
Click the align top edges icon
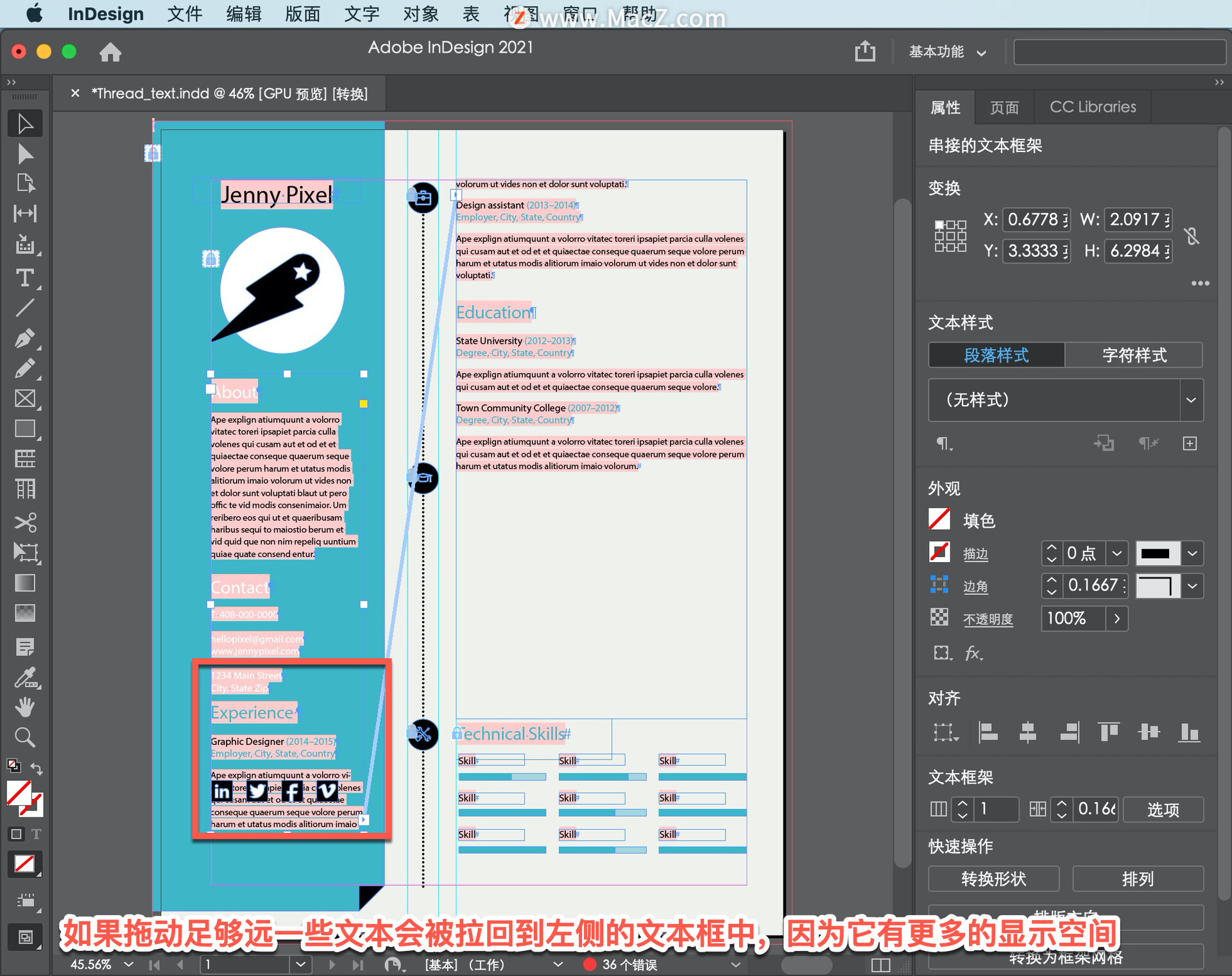pyautogui.click(x=1108, y=732)
